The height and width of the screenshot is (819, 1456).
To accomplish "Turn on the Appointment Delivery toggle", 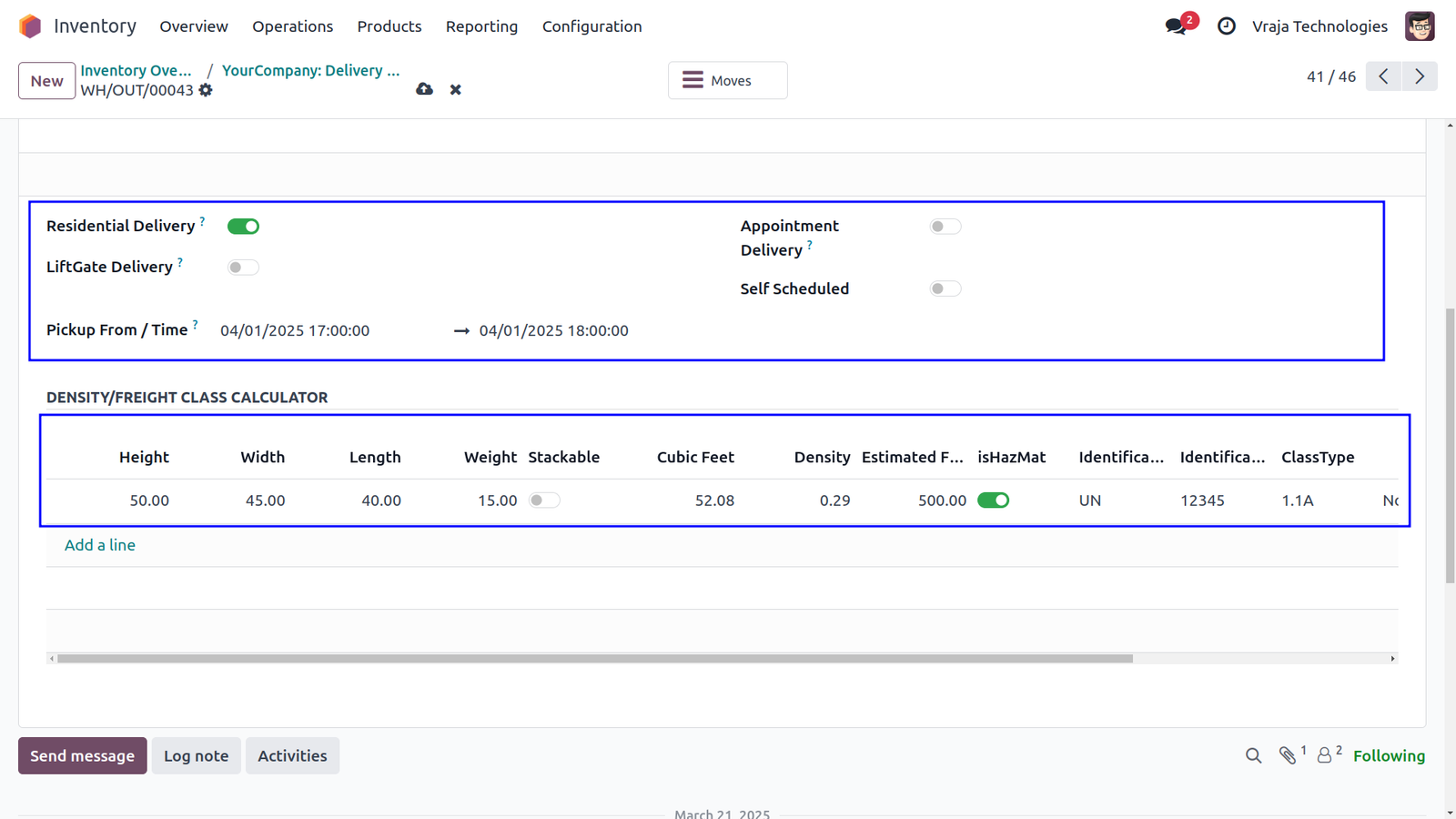I will [945, 227].
